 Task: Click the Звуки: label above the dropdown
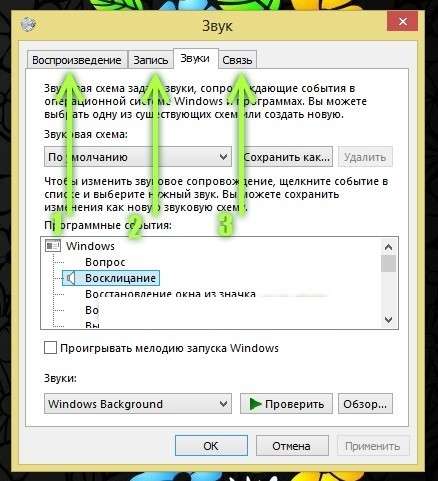point(60,378)
